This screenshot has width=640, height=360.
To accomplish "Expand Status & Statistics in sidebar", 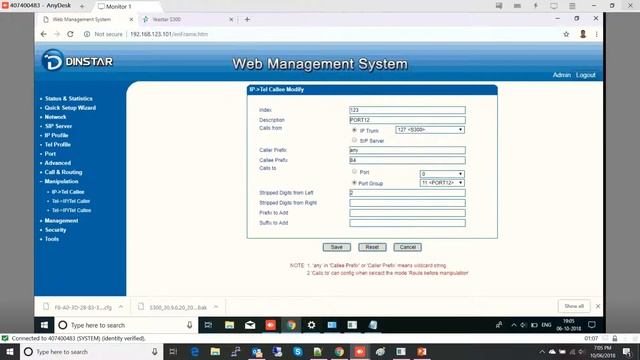I will [x=69, y=98].
